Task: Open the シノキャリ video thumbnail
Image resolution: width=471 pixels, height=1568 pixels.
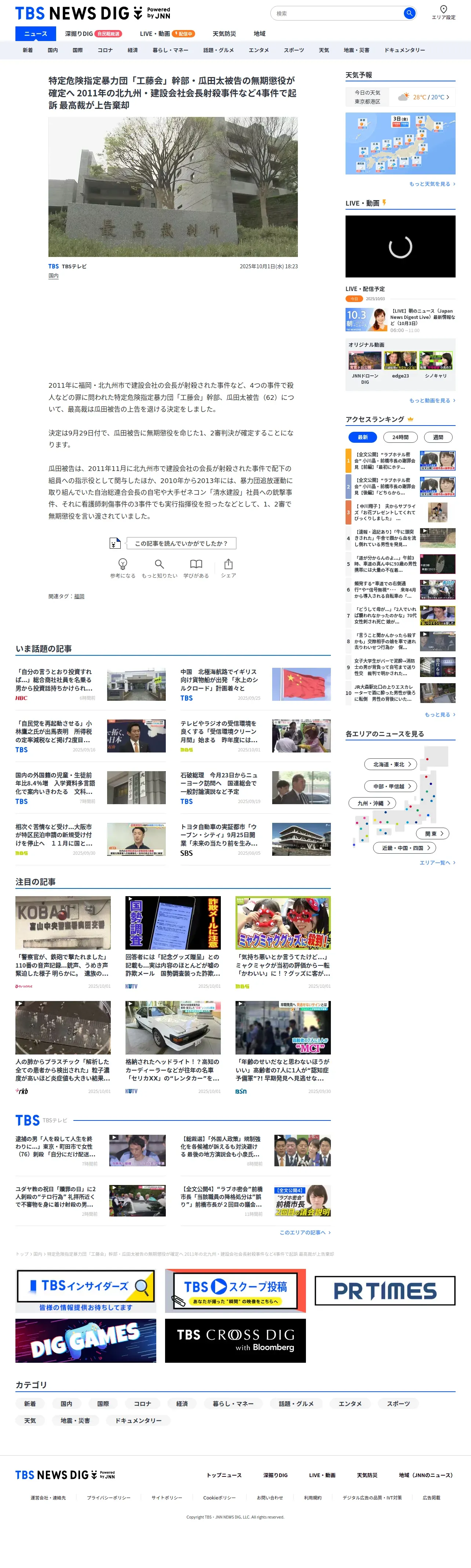Action: click(436, 360)
